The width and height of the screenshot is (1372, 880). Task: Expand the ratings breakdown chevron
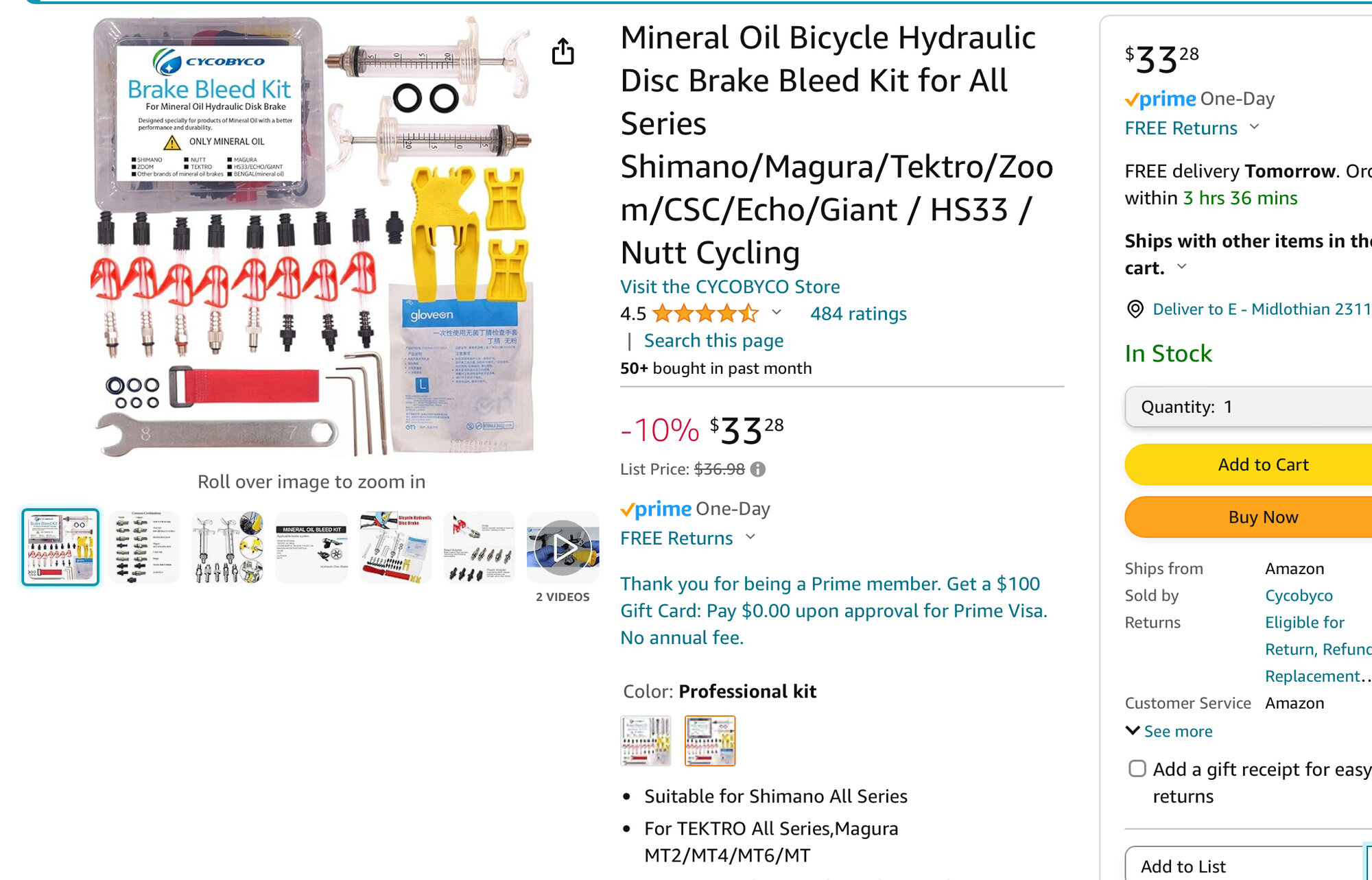tap(777, 313)
